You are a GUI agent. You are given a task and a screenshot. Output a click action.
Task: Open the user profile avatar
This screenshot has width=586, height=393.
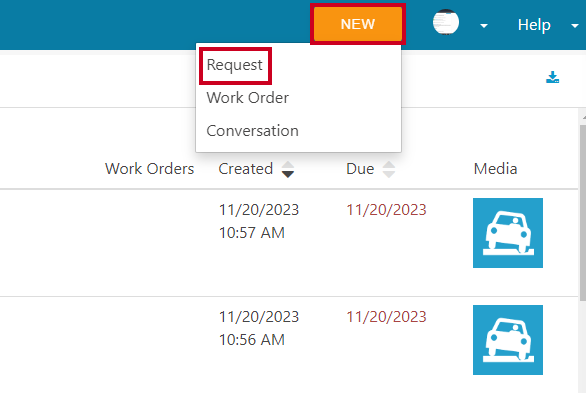tap(446, 22)
